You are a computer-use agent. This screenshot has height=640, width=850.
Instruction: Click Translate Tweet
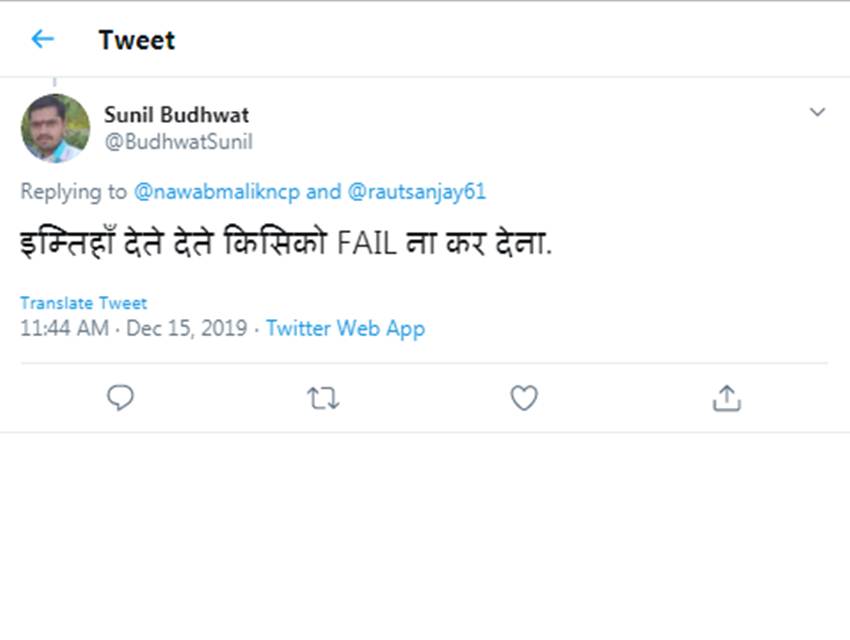tap(83, 303)
